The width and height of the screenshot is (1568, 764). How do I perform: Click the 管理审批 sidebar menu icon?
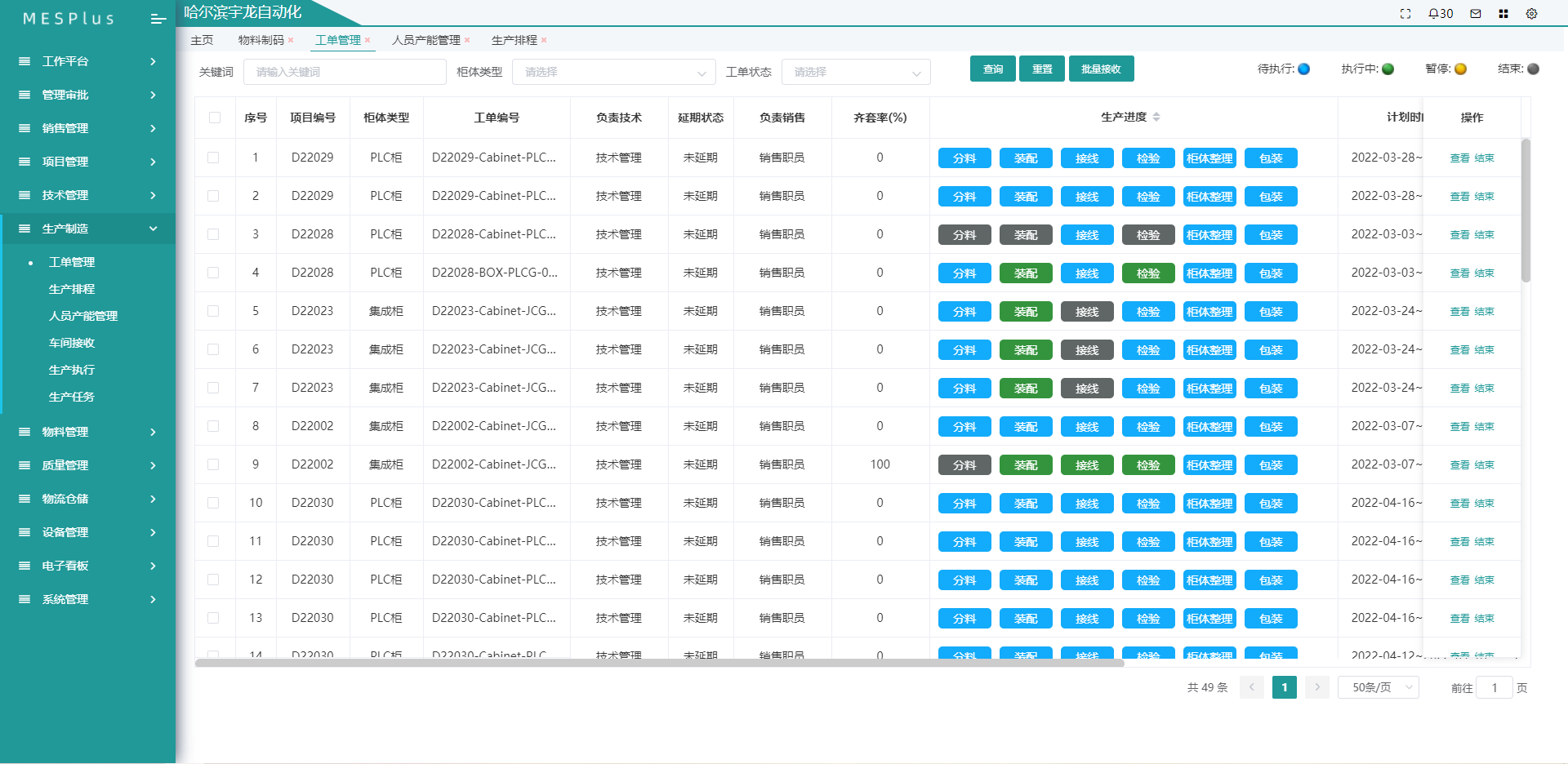[24, 95]
